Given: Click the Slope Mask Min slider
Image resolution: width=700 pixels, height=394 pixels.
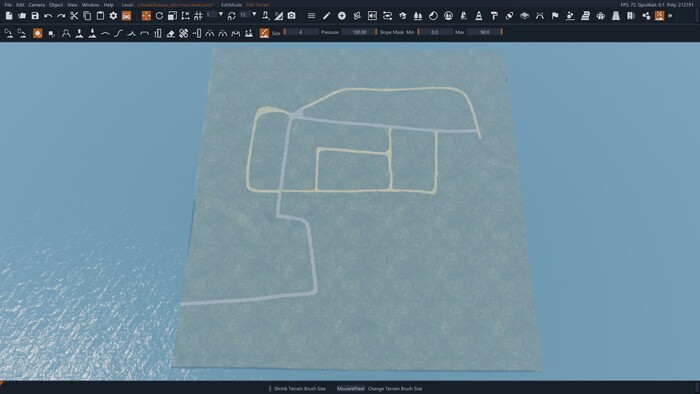Looking at the screenshot, I should tap(435, 32).
